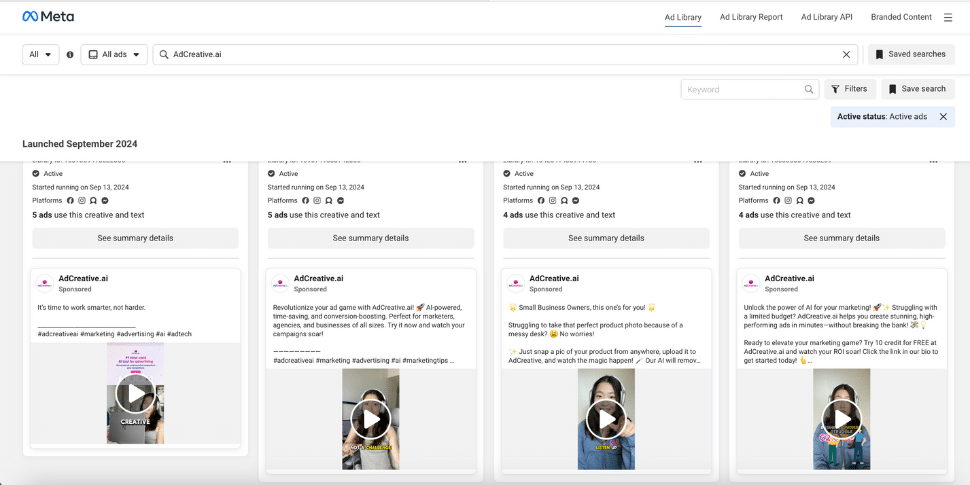See summary details for fourth ad
The width and height of the screenshot is (970, 485).
[x=842, y=238]
